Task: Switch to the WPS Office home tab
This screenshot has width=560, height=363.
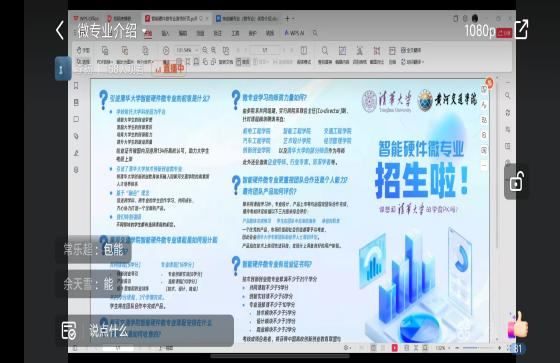Action: click(x=86, y=18)
